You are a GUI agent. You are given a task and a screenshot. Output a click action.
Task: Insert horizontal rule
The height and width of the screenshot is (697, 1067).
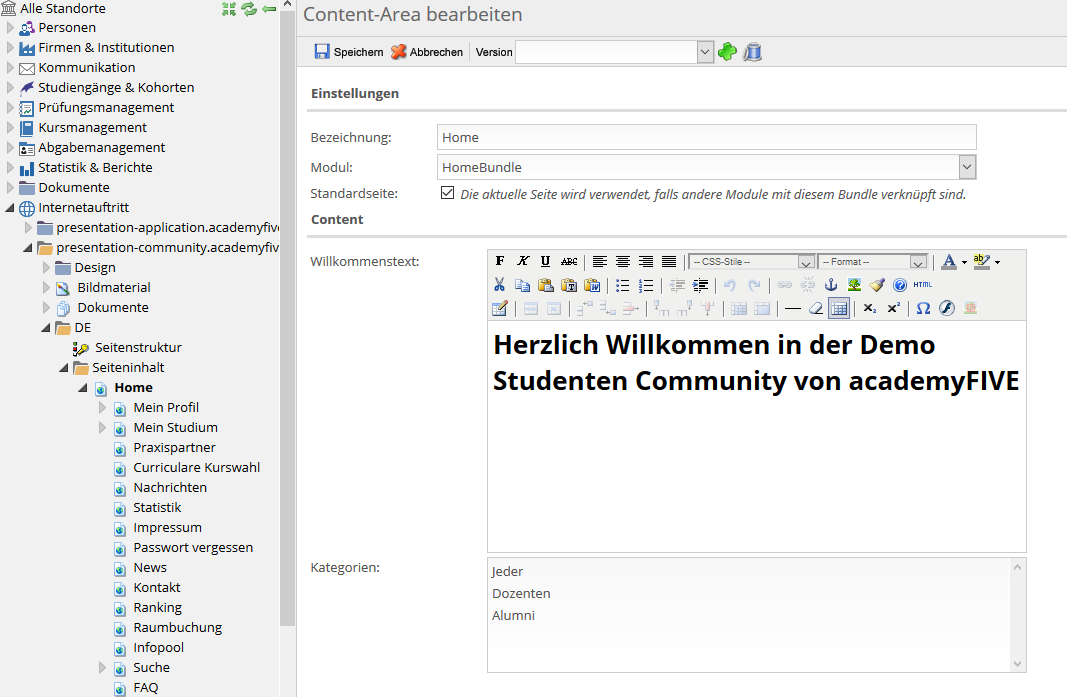[793, 308]
